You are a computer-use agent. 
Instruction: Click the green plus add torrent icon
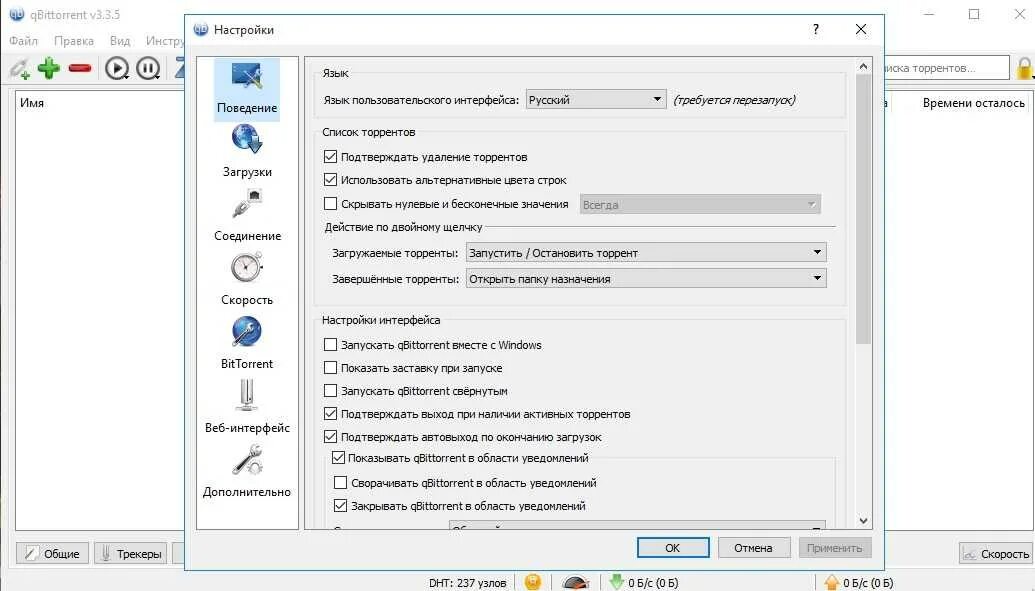coord(49,68)
